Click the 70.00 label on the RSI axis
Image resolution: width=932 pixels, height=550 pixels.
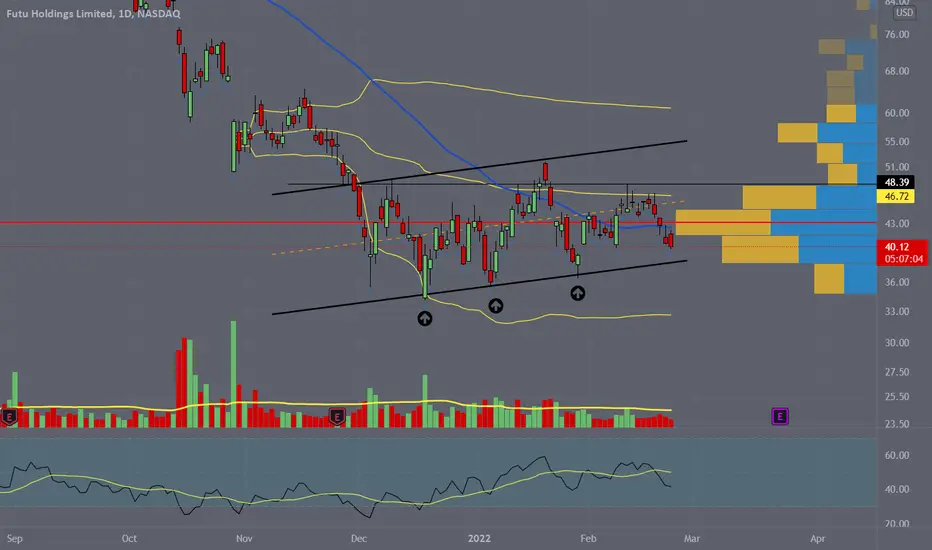click(x=896, y=524)
